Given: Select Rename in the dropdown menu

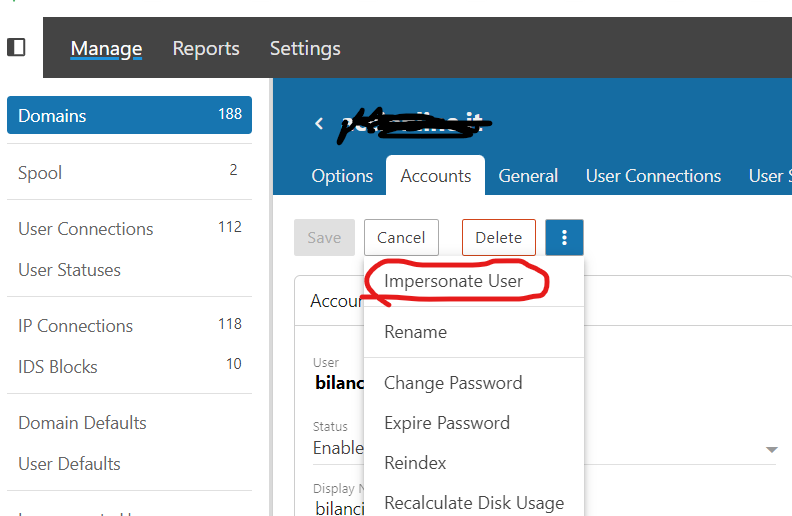Looking at the screenshot, I should 415,332.
